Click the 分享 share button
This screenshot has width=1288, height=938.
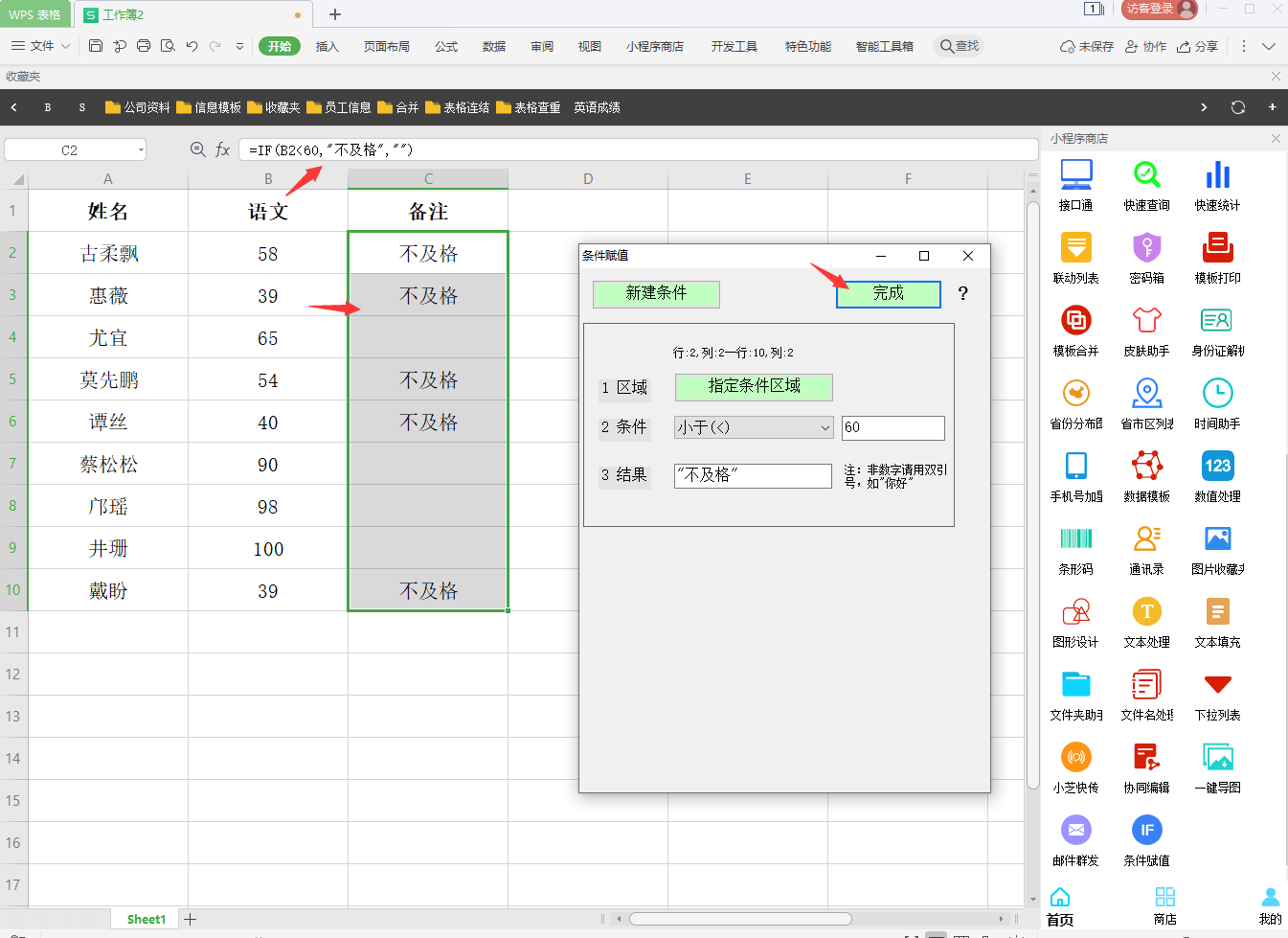tap(1197, 46)
